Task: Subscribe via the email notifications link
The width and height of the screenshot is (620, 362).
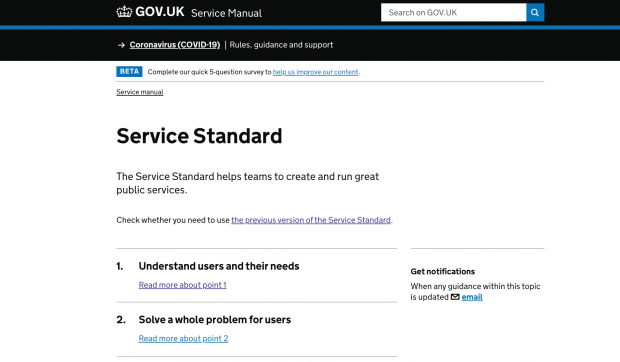Action: pyautogui.click(x=472, y=297)
